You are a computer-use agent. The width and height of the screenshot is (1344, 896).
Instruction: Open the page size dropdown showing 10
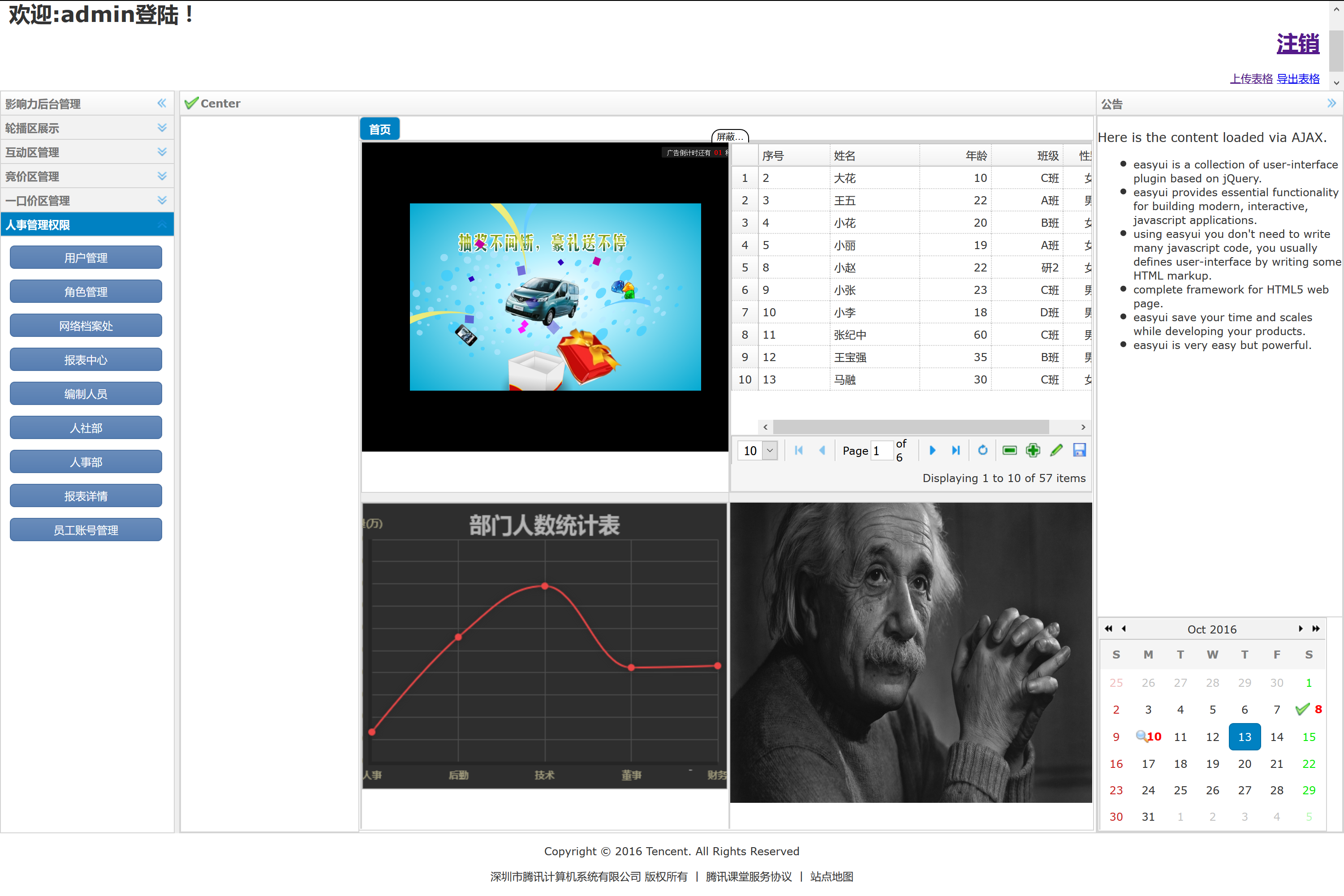pos(770,450)
